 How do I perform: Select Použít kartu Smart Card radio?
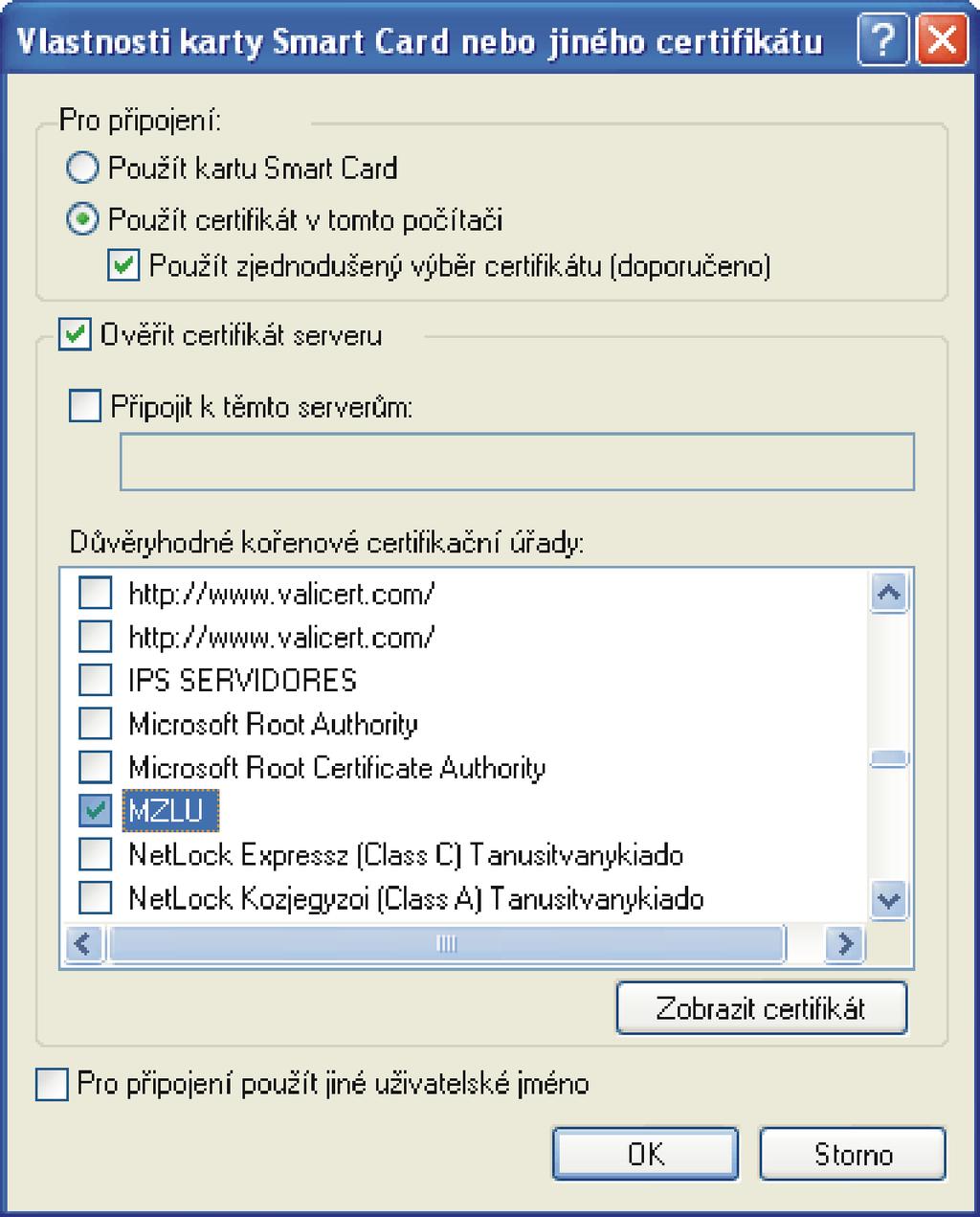82,169
